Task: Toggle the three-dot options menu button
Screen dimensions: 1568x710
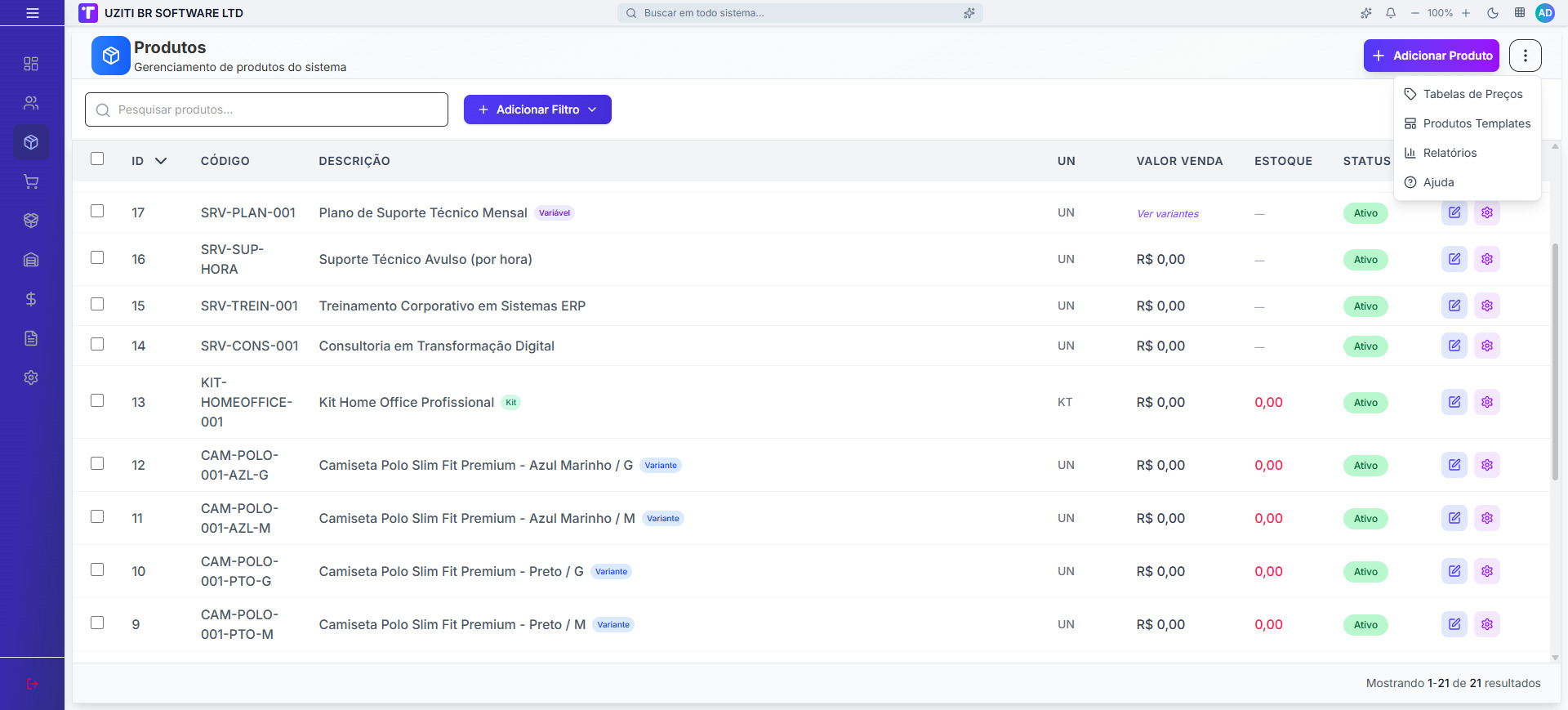Action: 1525,56
